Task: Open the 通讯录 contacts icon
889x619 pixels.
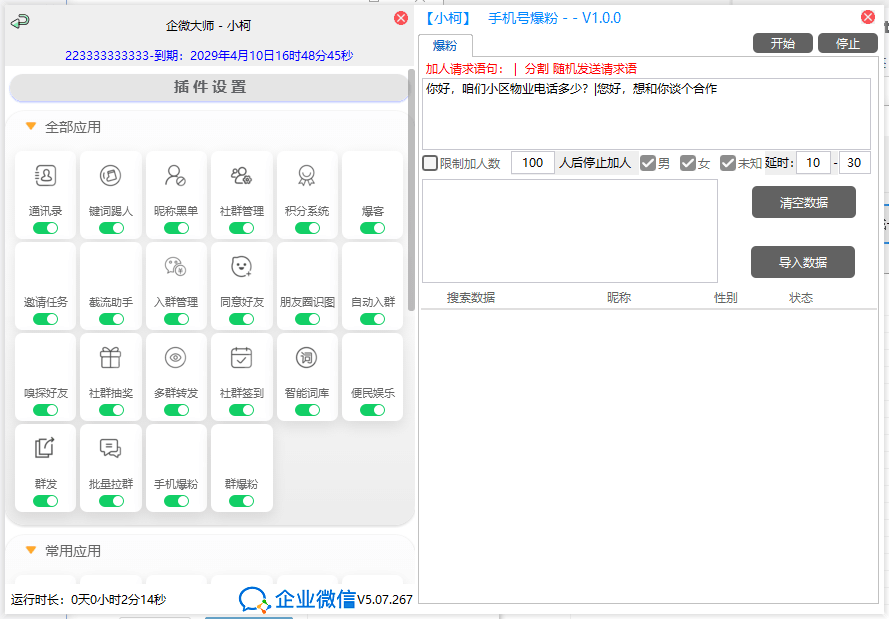Action: tap(45, 176)
